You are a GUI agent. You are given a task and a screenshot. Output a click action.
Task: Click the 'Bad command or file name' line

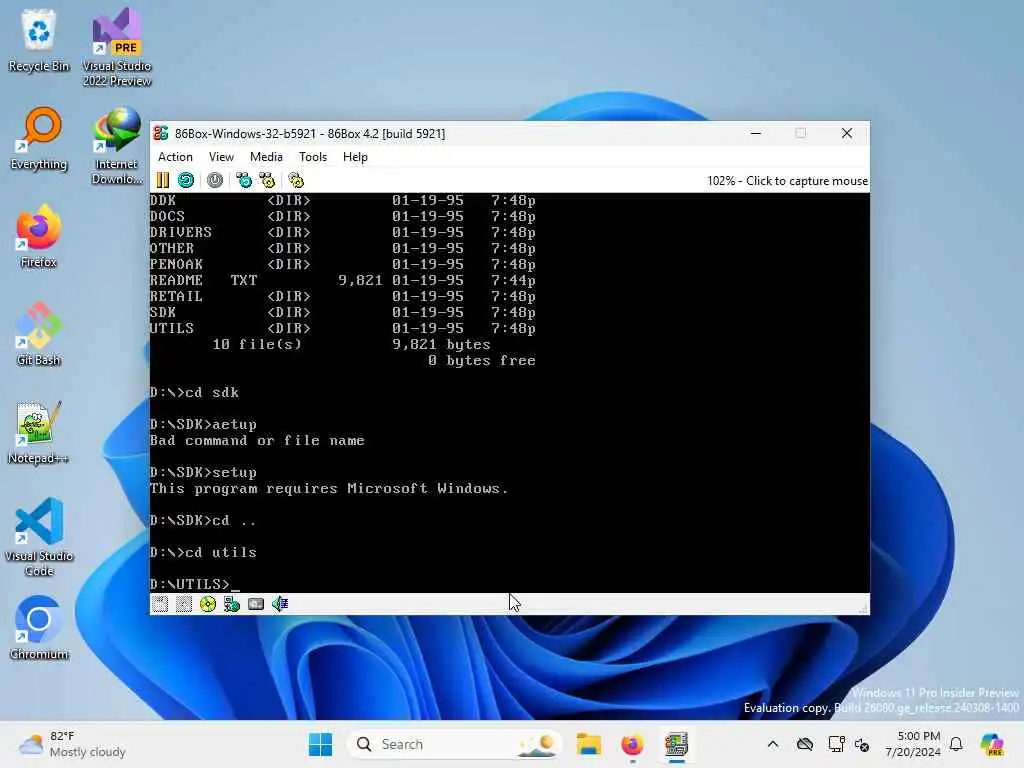257,441
